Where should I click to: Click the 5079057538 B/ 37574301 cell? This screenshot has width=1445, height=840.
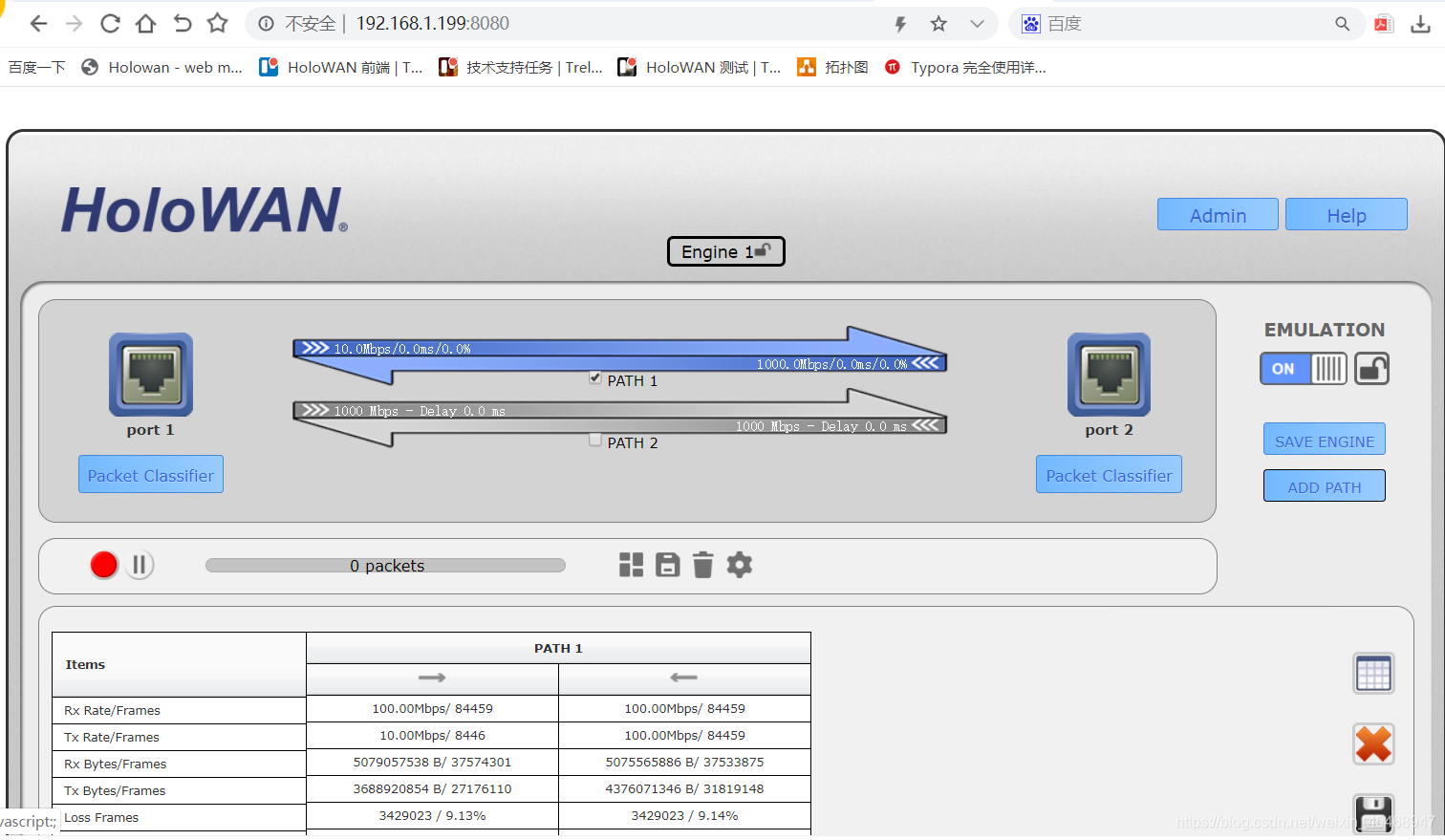pos(432,762)
